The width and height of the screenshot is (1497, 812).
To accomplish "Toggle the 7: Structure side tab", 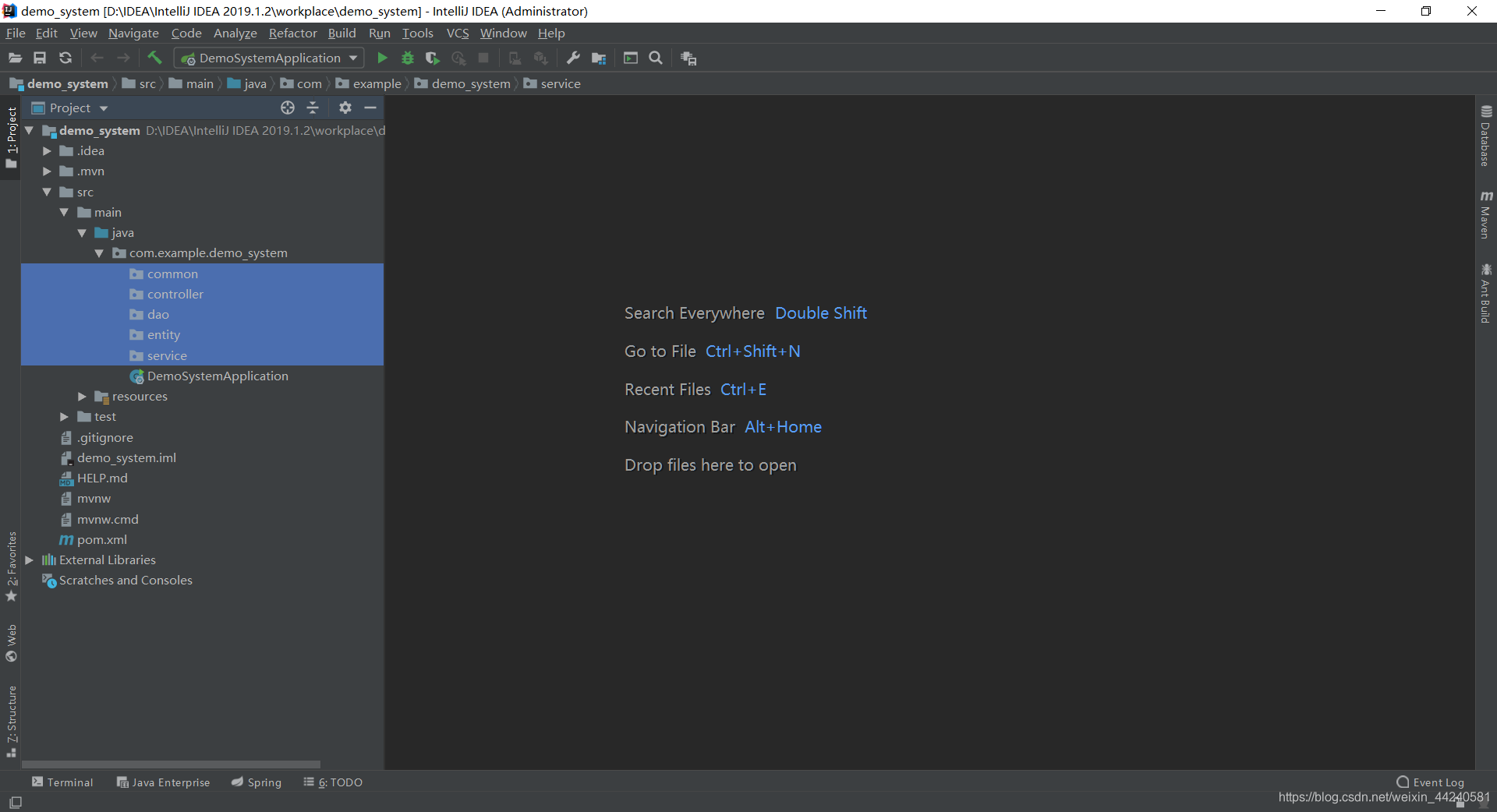I will [x=12, y=721].
